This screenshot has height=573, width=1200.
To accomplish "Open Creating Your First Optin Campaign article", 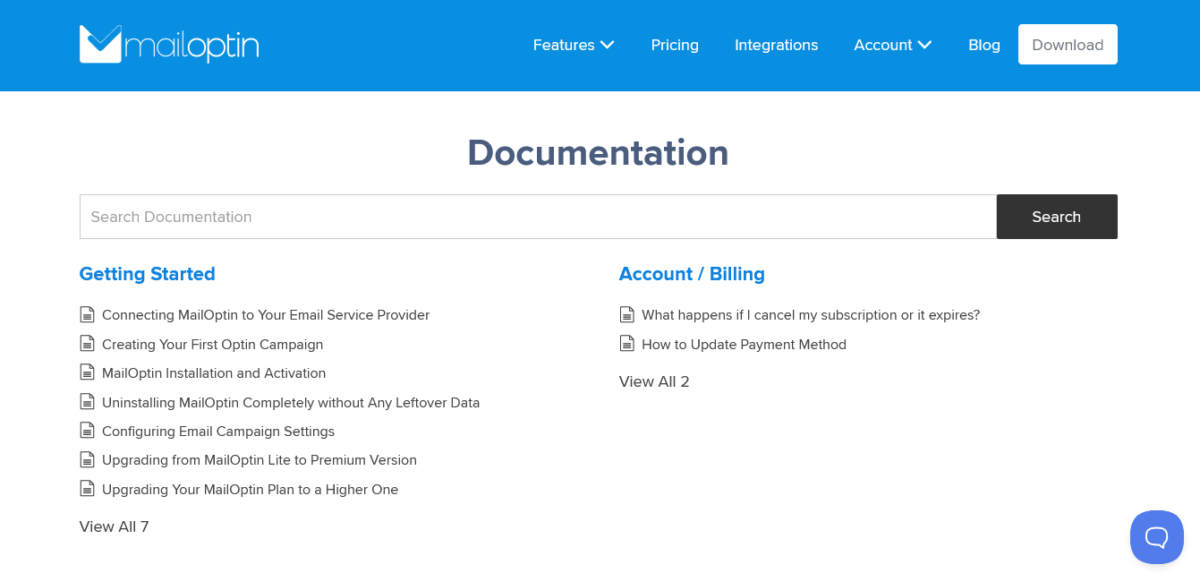I will (213, 344).
